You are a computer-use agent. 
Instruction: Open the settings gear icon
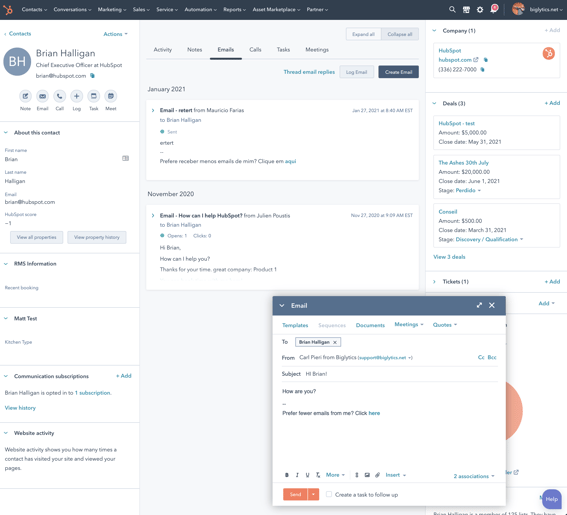point(480,10)
